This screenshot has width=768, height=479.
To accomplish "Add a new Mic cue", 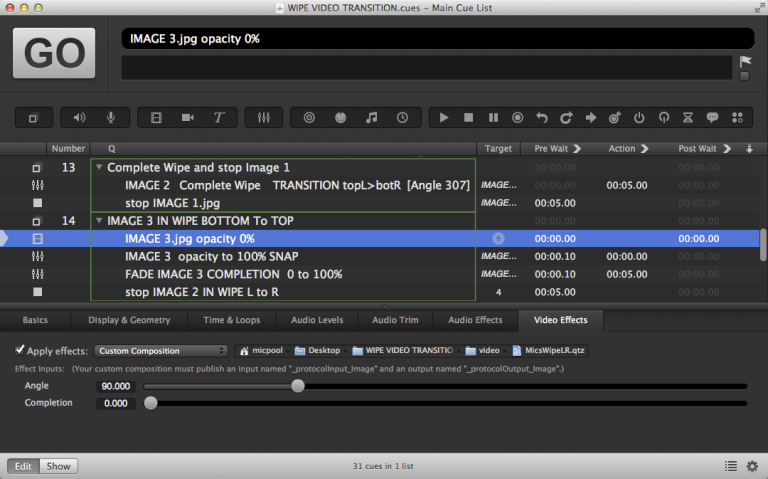I will coord(110,118).
